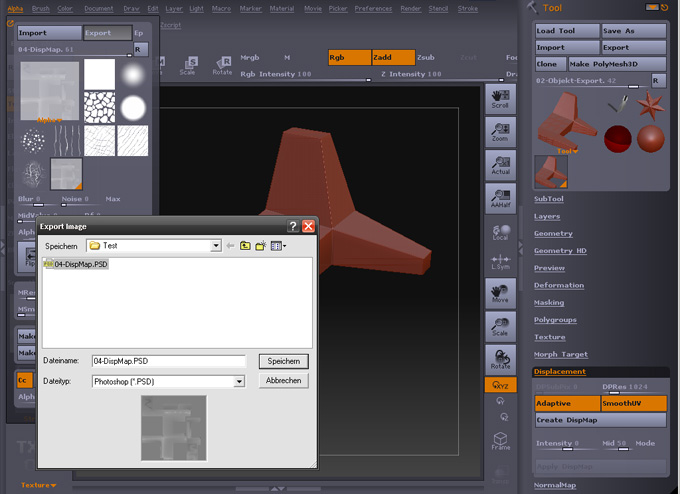Expand the Geometry subpalette
Image resolution: width=680 pixels, height=494 pixels.
pos(553,233)
